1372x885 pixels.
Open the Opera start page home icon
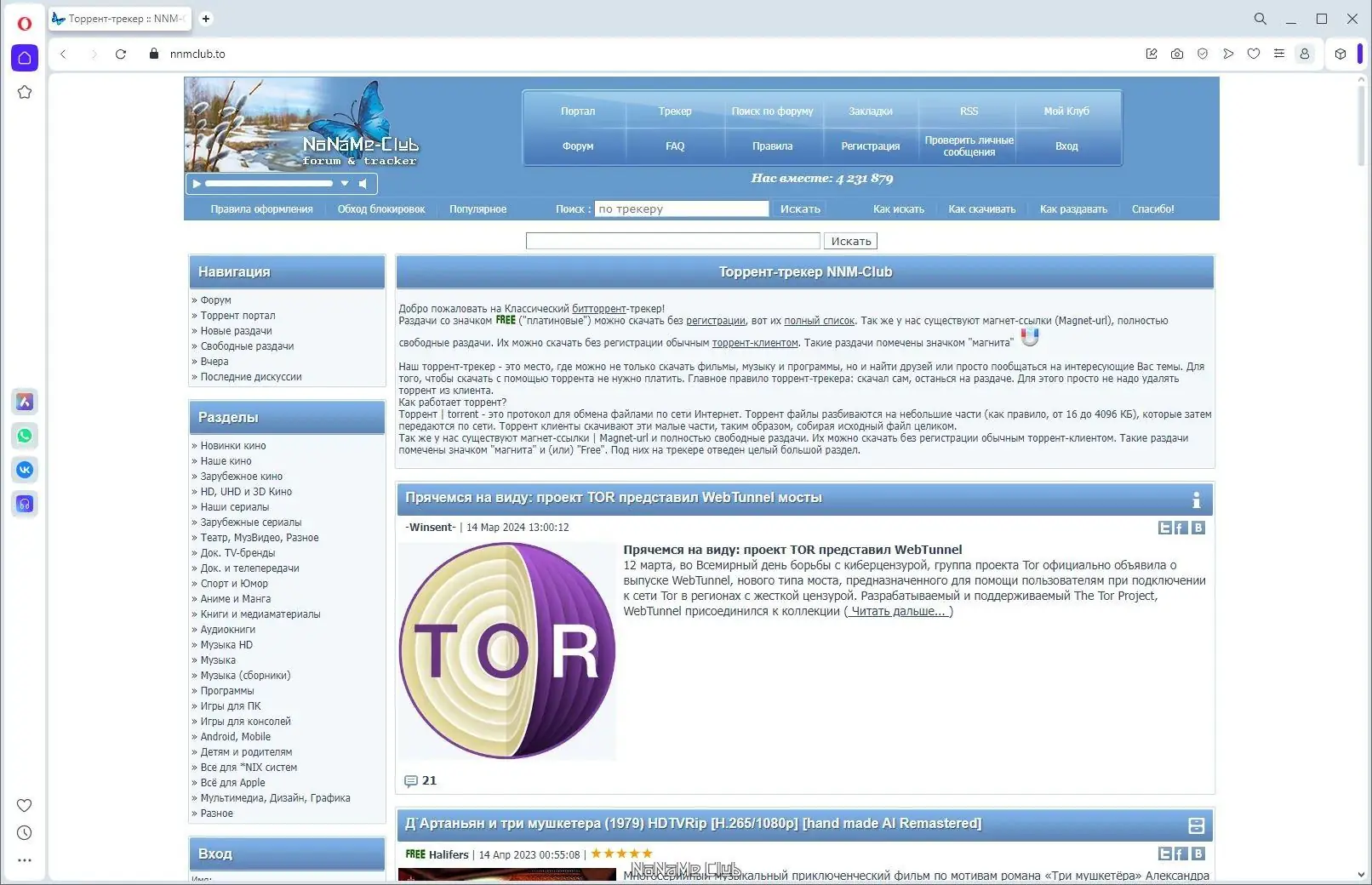[25, 58]
